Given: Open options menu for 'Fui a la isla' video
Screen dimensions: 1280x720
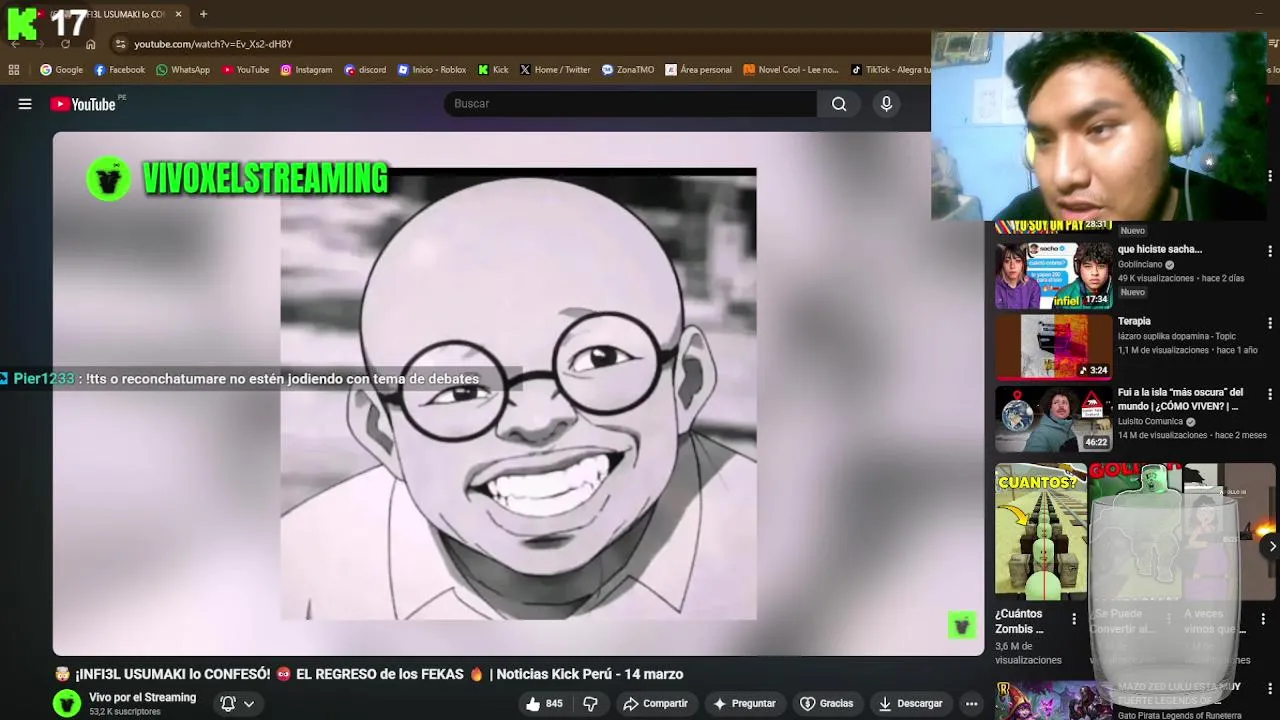Looking at the screenshot, I should (1270, 395).
